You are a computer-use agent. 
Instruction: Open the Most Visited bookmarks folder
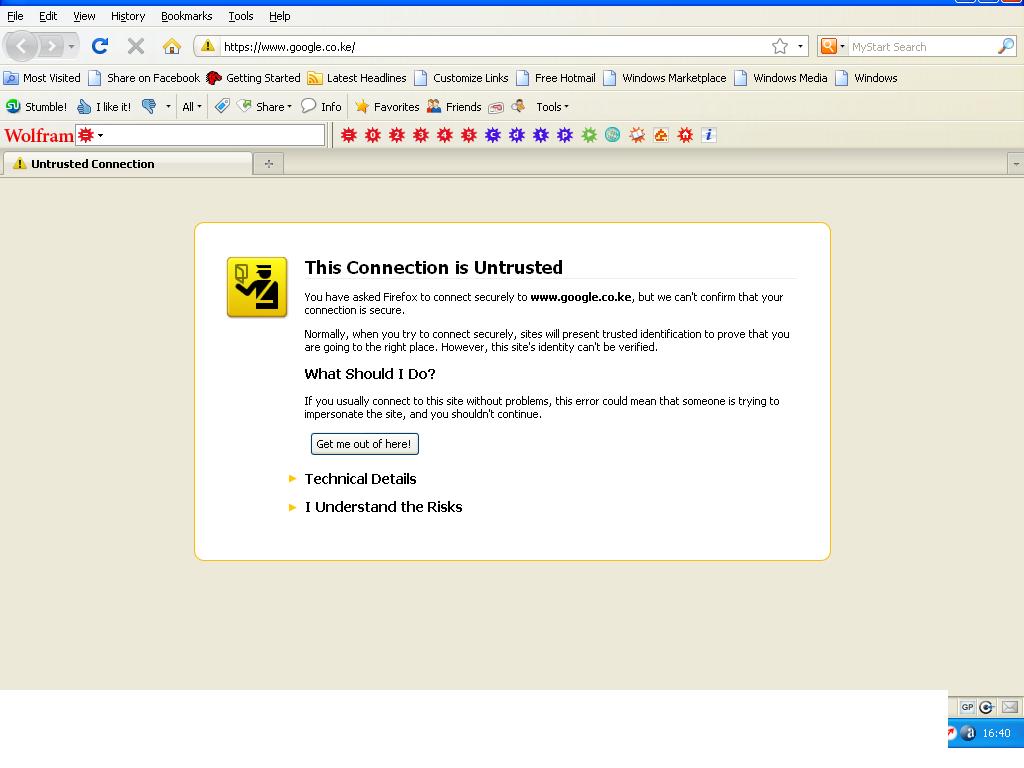point(42,78)
